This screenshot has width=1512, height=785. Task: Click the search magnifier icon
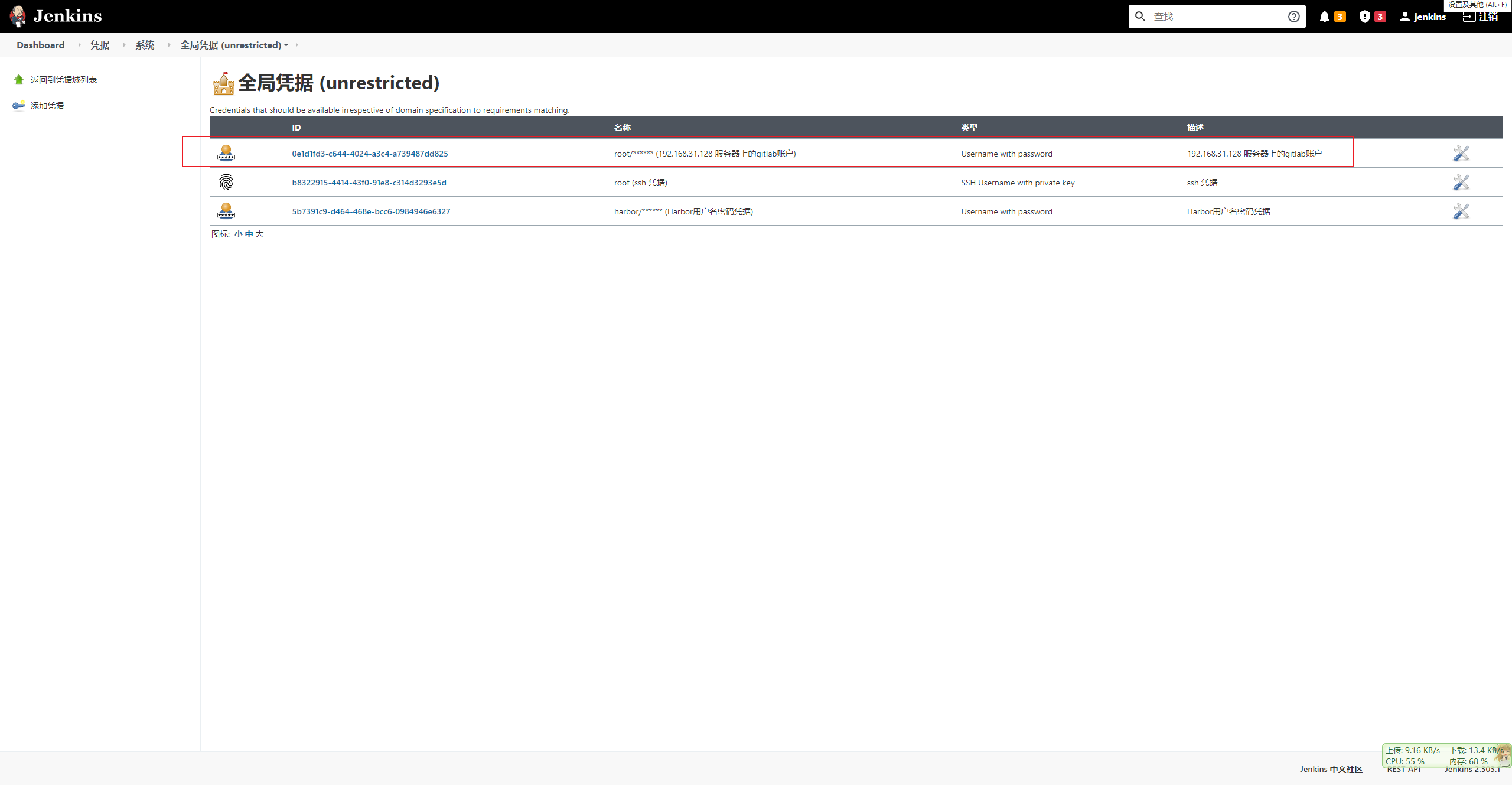(x=1140, y=17)
